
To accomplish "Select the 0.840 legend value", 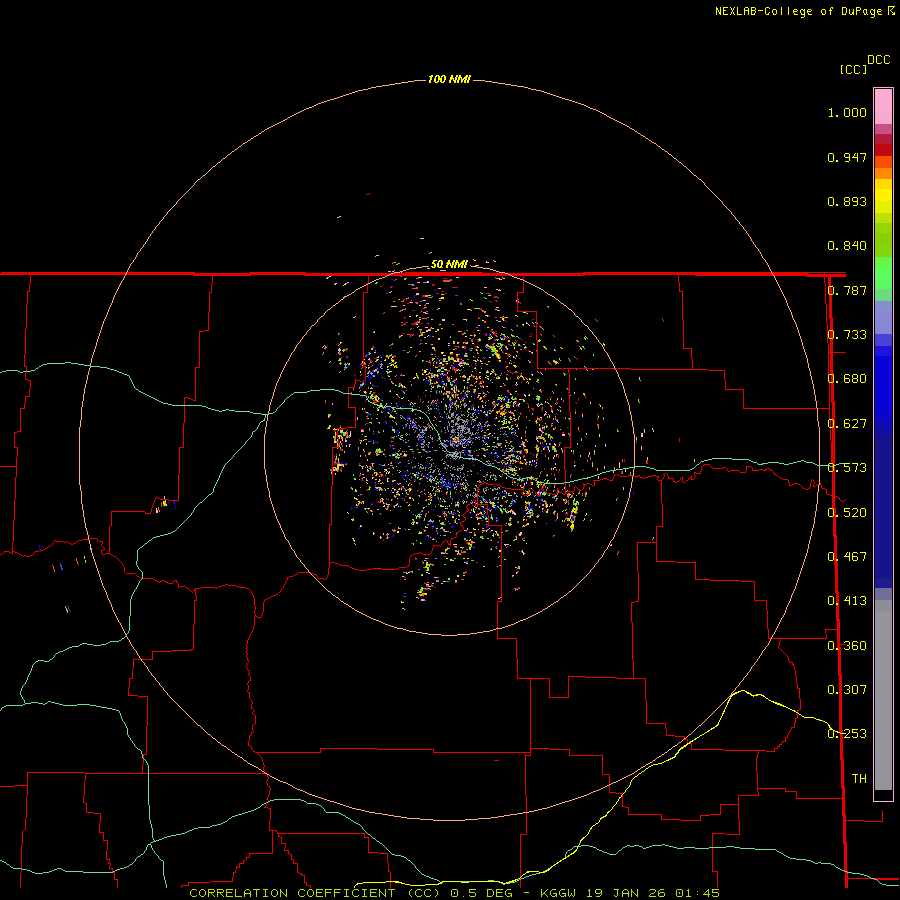I will tap(847, 246).
